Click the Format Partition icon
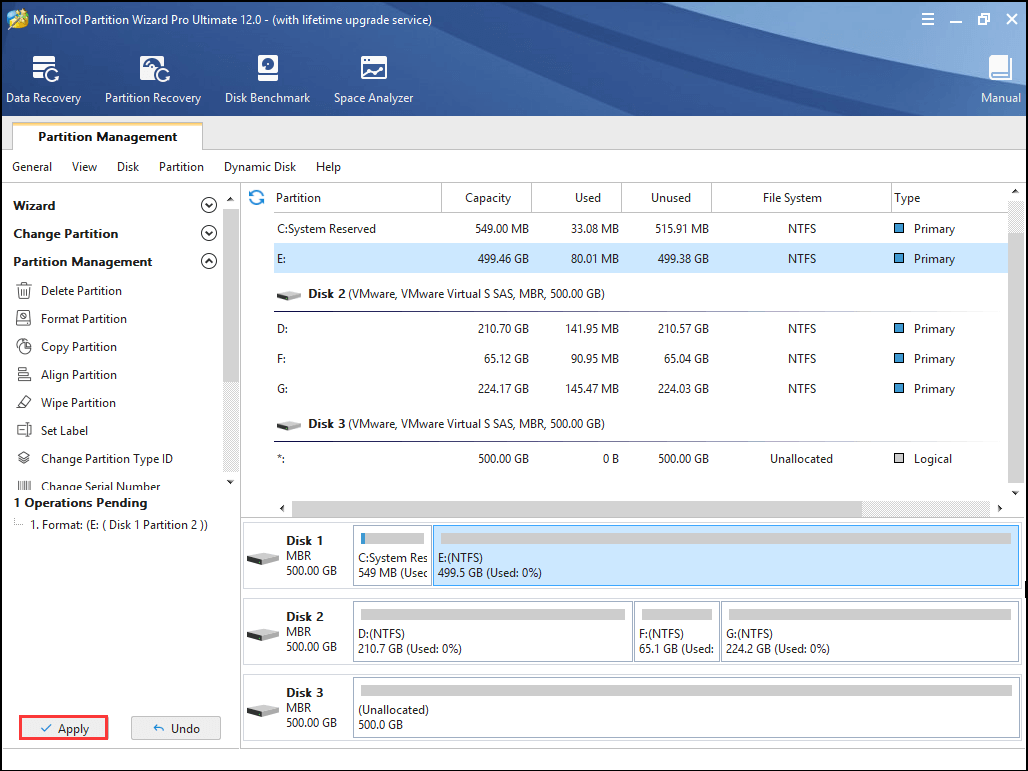This screenshot has width=1028, height=771. pos(24,319)
